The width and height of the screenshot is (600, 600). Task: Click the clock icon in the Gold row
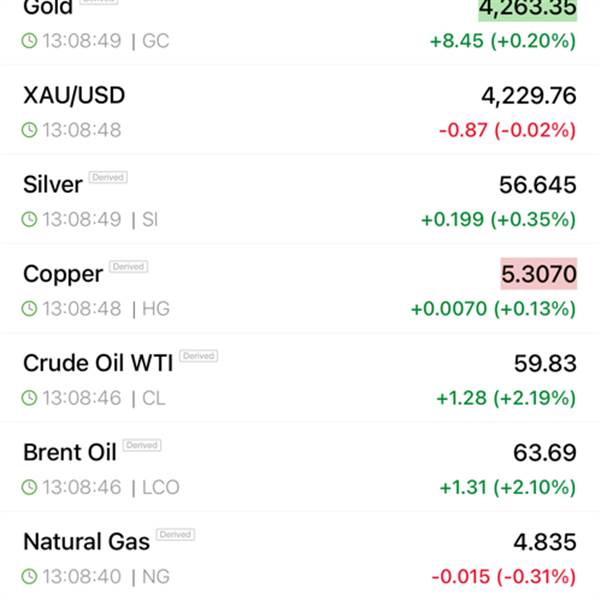[30, 41]
